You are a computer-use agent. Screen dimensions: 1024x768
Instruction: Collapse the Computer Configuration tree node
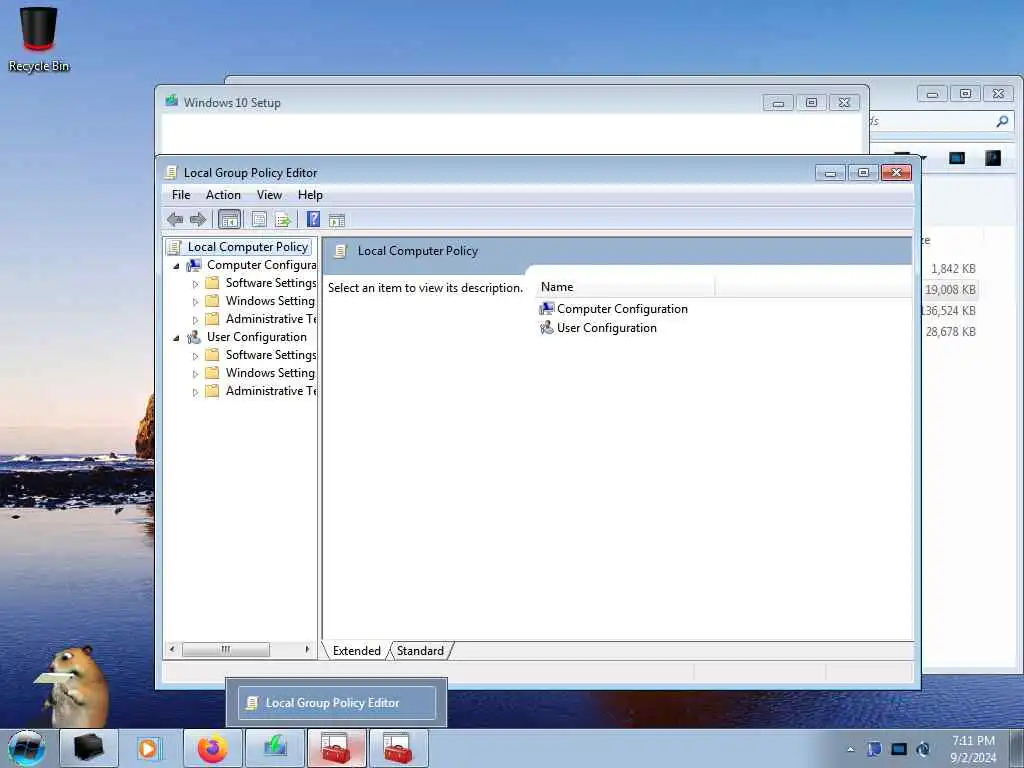click(x=176, y=266)
